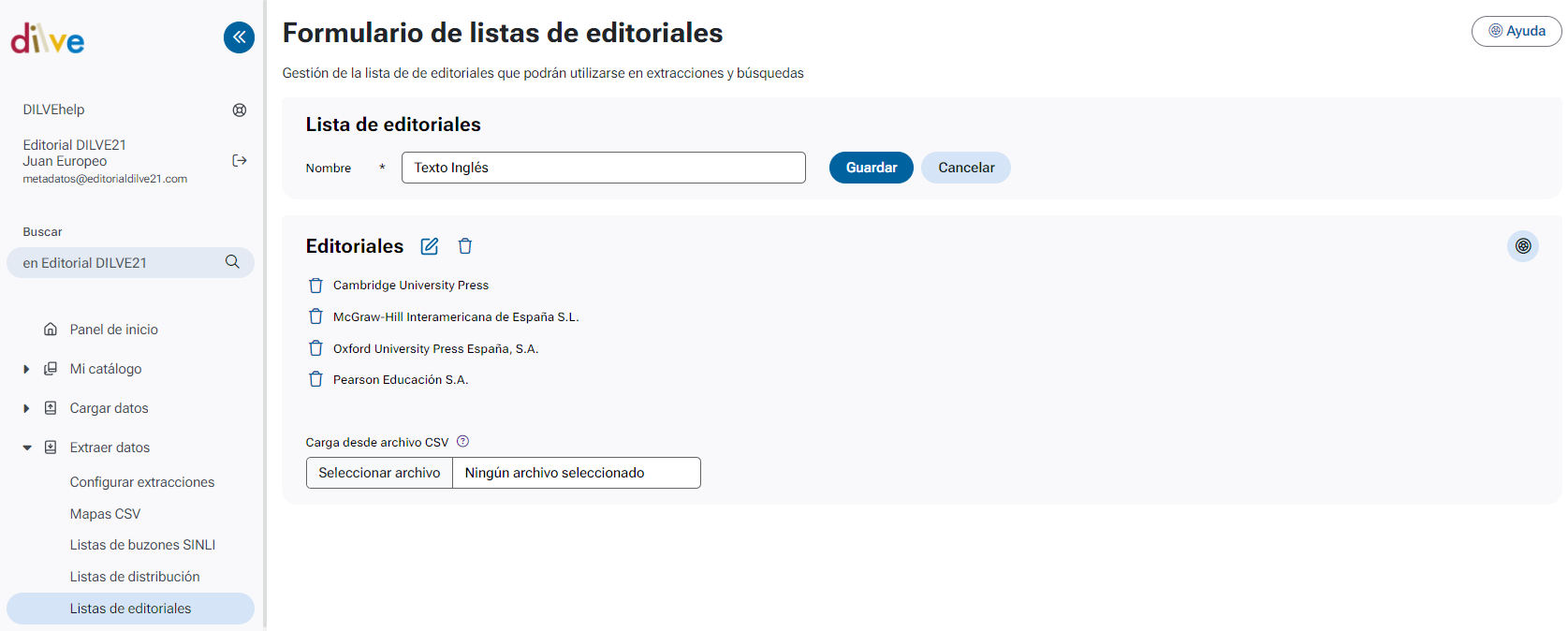Click the search magnifier icon
The image size is (1568, 631).
click(x=232, y=262)
